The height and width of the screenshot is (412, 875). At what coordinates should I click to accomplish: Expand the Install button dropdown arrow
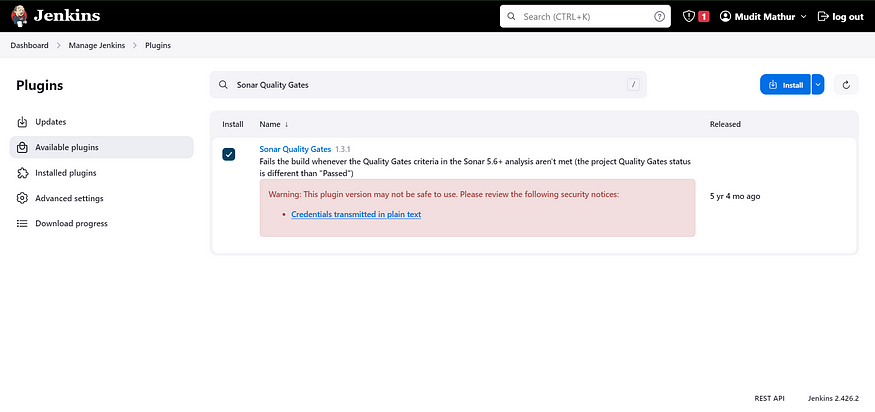[818, 85]
